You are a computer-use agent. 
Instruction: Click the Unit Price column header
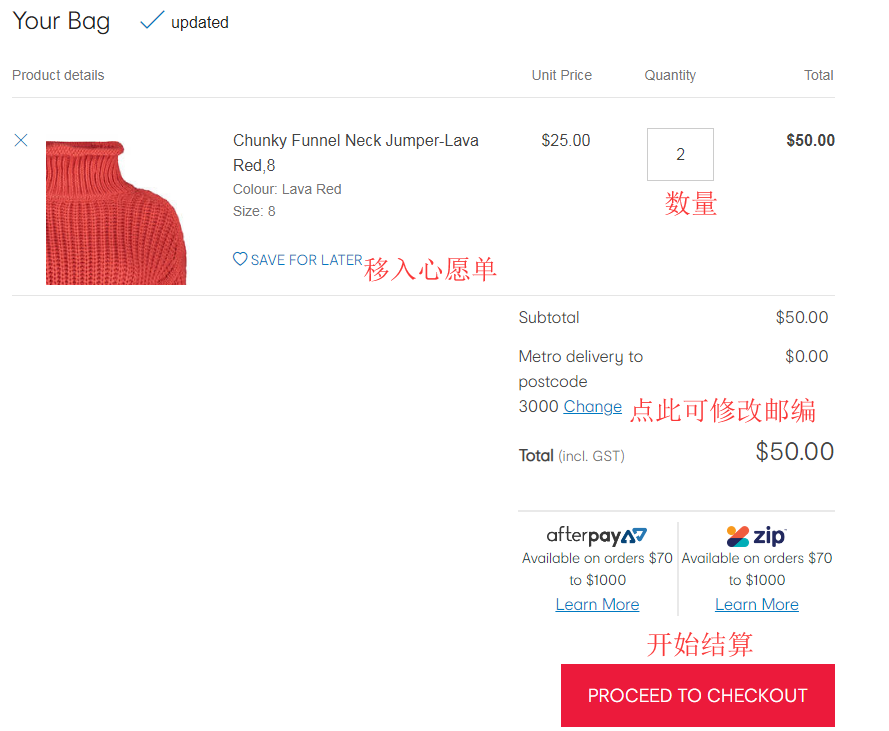561,75
